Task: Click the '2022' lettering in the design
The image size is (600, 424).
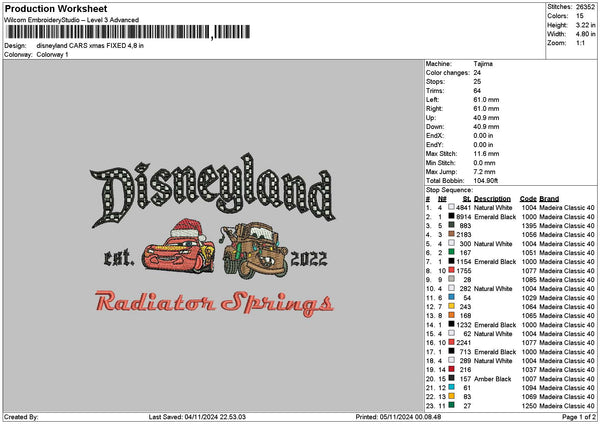Action: click(309, 259)
